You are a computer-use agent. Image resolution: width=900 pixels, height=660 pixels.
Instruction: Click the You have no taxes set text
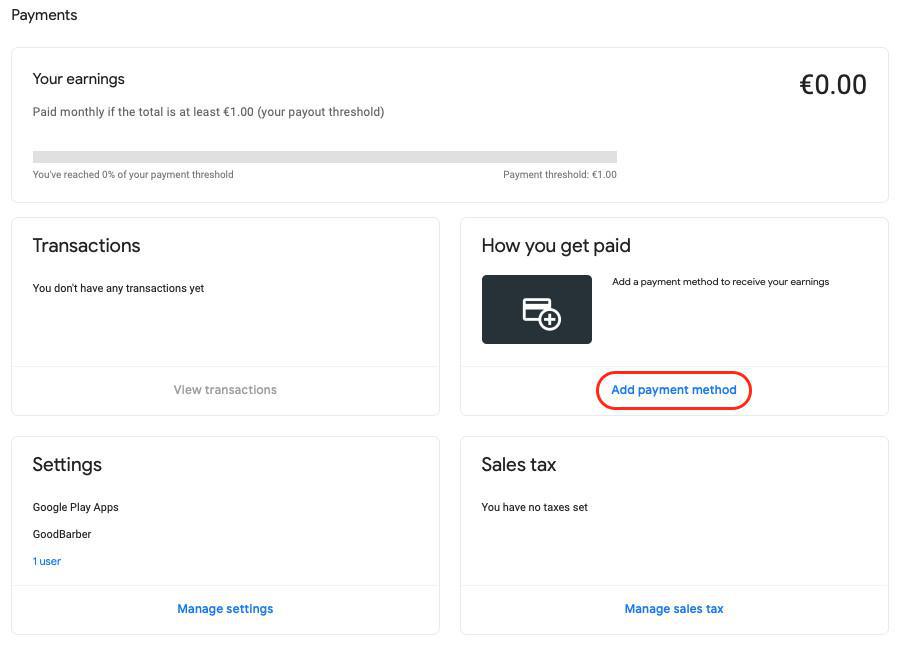pos(534,508)
